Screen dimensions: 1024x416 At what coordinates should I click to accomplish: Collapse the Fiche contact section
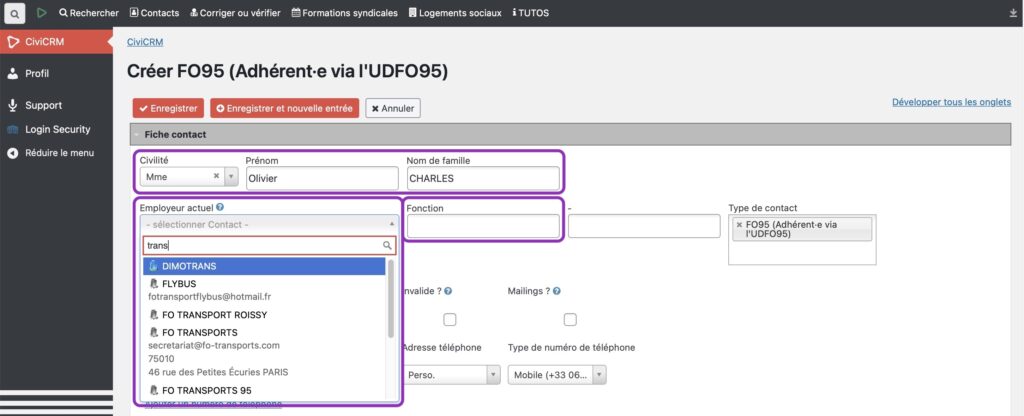[x=137, y=134]
